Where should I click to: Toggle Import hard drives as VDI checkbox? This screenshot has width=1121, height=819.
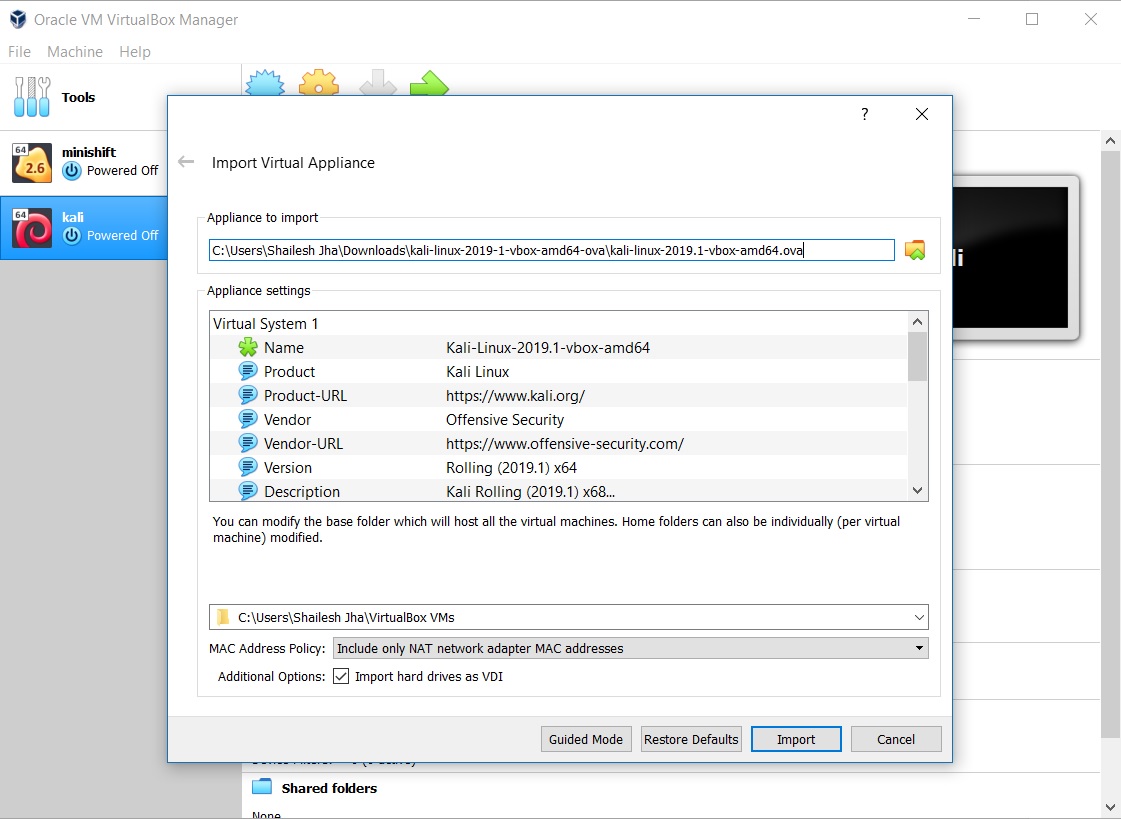(x=341, y=676)
